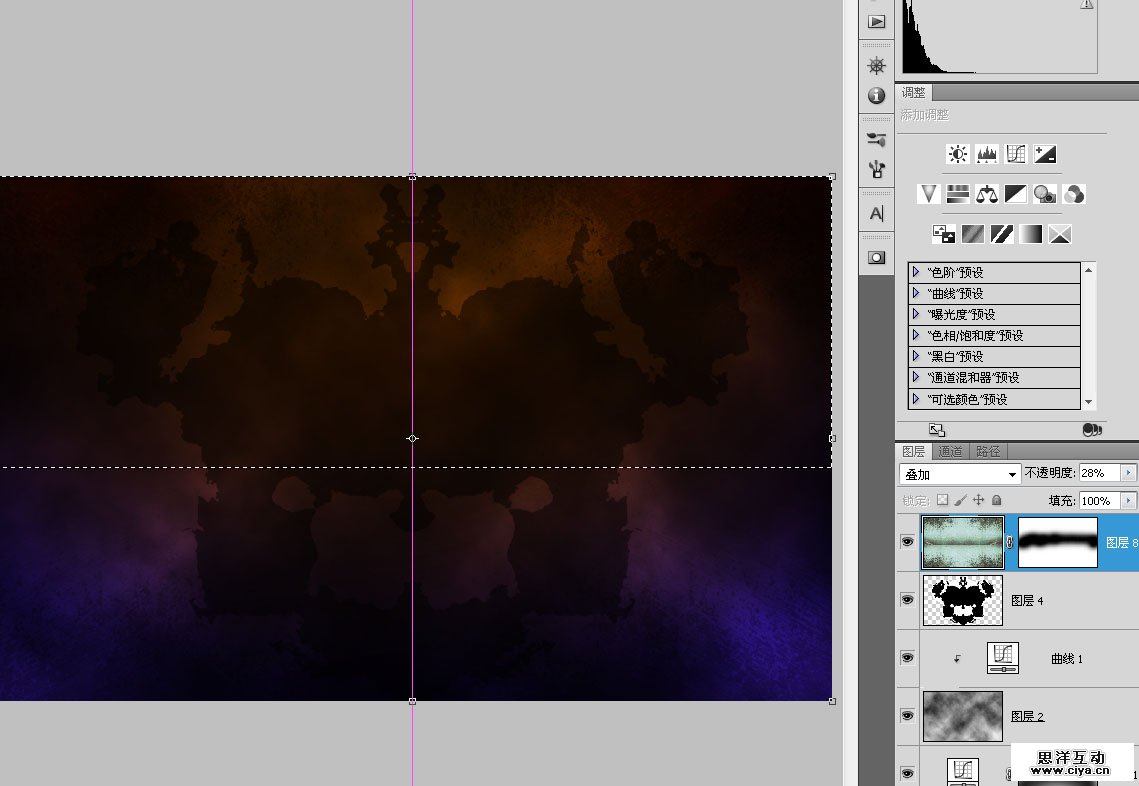This screenshot has height=786, width=1139.
Task: Select the 图层 8 layer mask thumbnail
Action: tap(1057, 542)
